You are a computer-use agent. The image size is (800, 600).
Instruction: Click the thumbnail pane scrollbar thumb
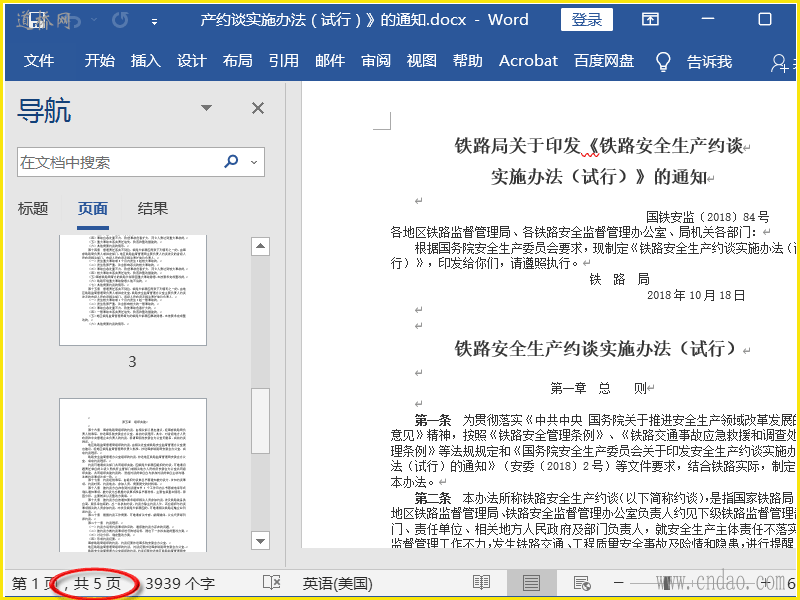(260, 421)
